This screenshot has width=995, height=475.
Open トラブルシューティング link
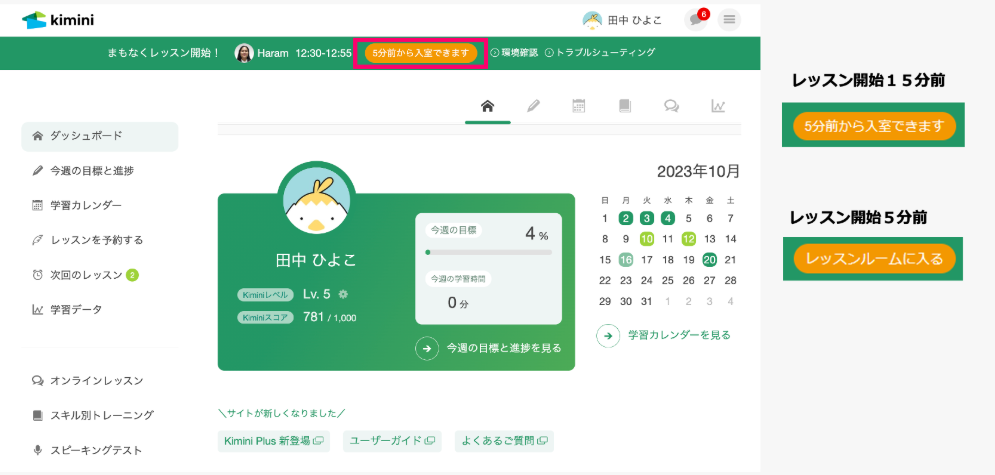coord(599,53)
